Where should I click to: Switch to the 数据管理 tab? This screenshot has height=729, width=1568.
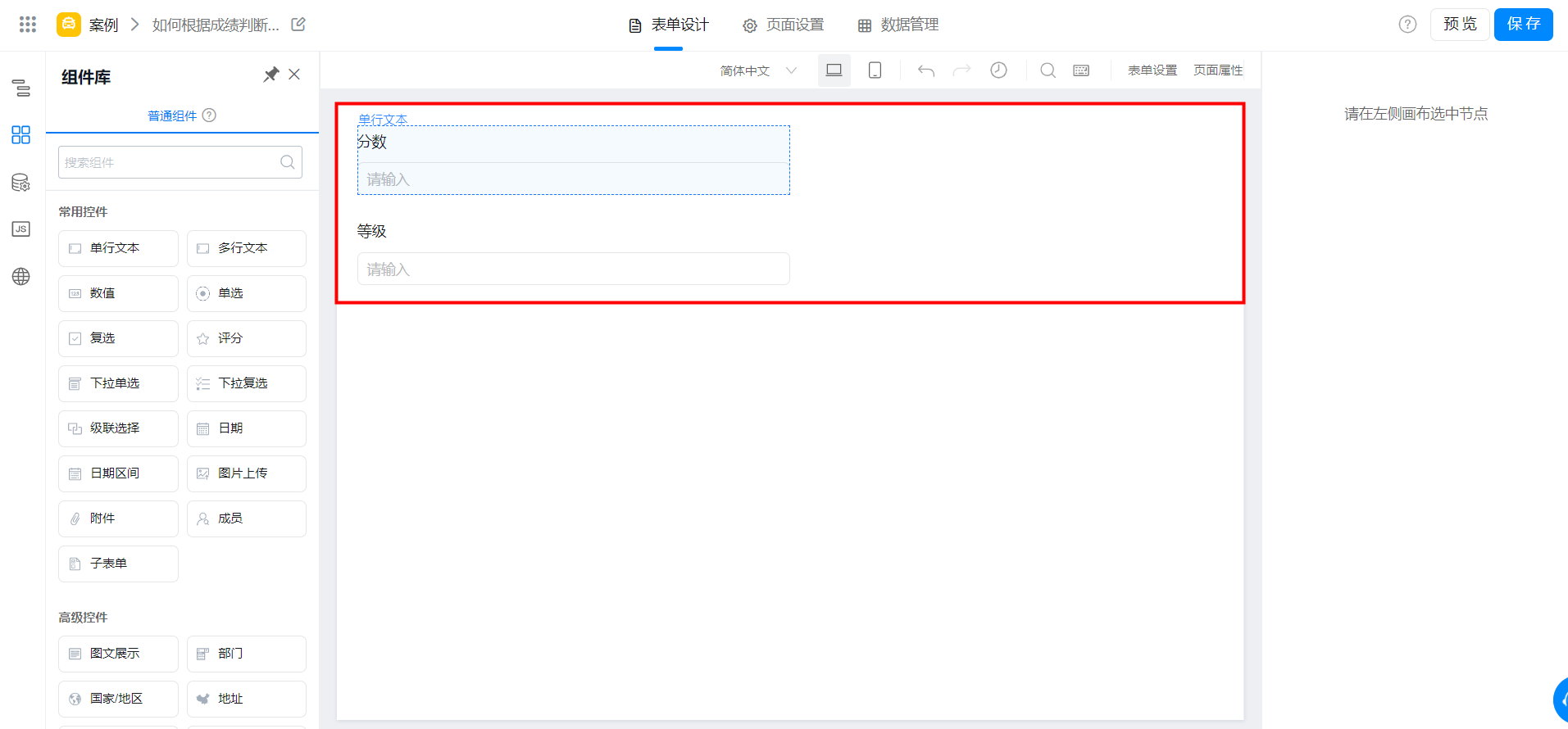pos(898,25)
